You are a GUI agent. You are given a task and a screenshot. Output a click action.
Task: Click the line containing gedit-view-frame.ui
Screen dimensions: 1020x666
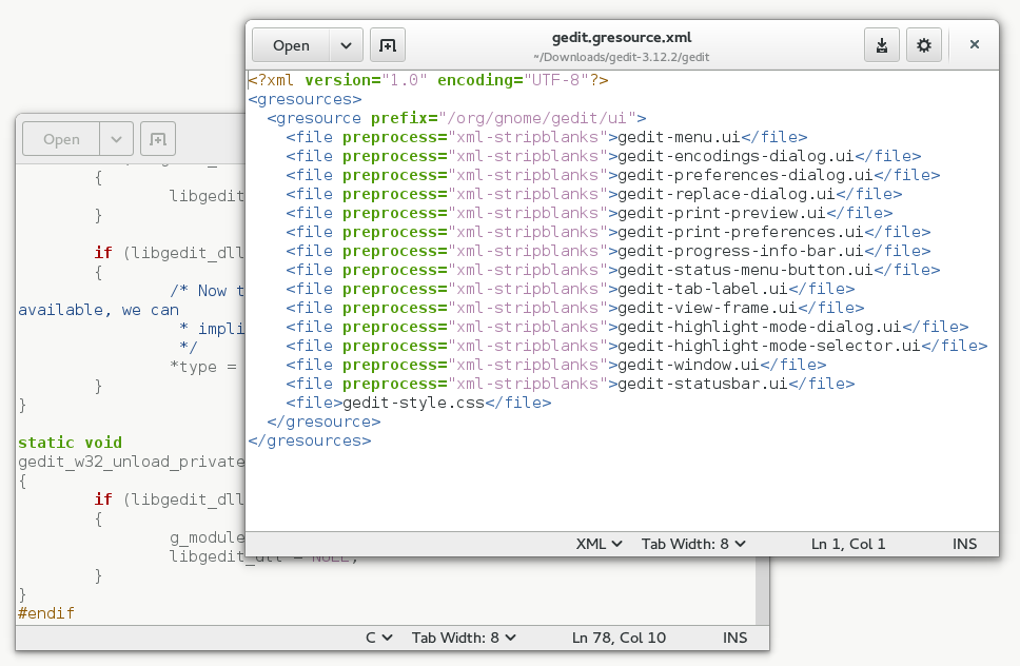point(575,308)
